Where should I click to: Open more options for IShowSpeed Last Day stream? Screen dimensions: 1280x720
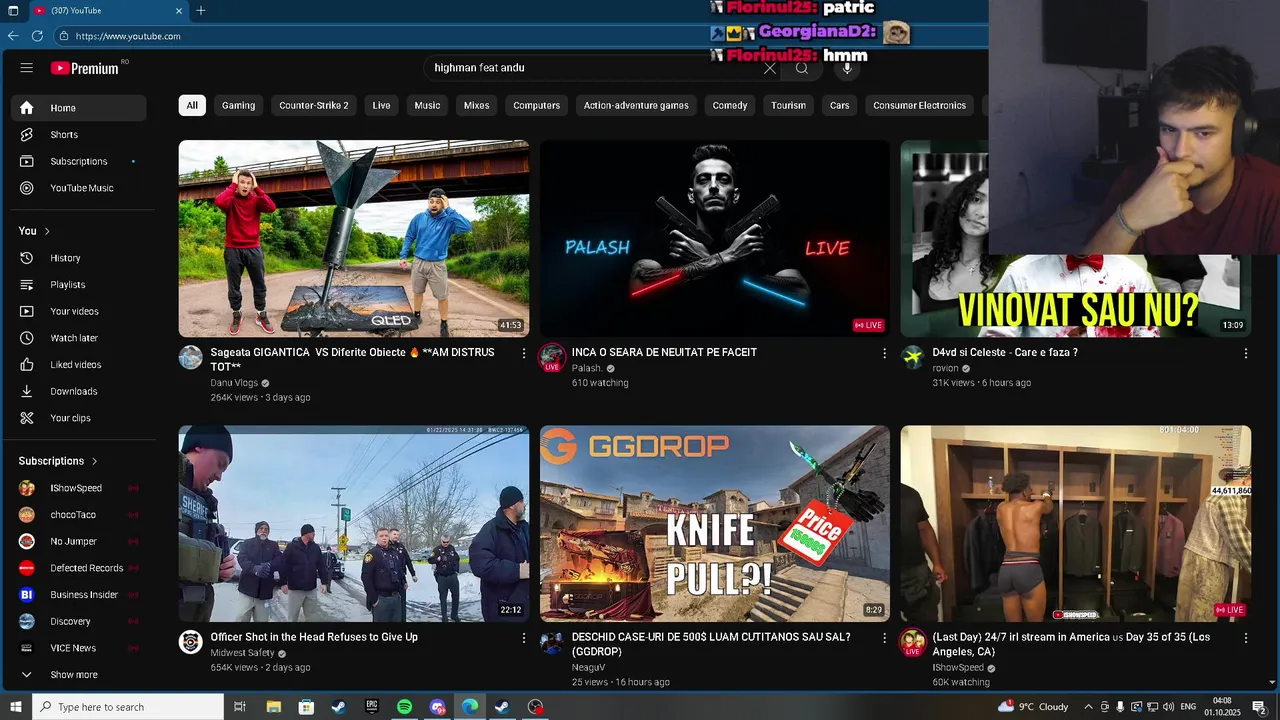pos(1246,638)
